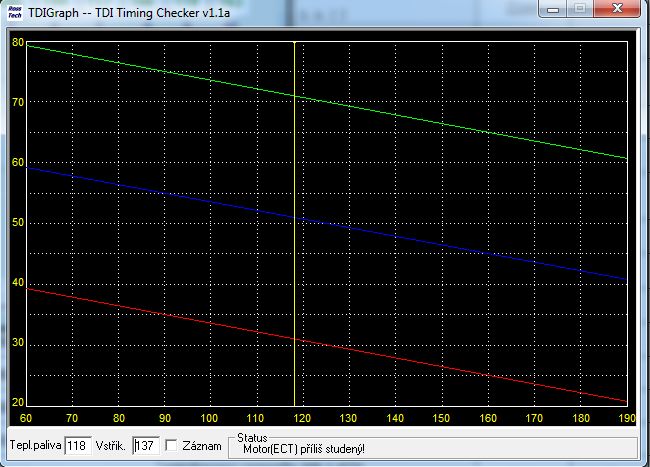Click the 20 label on vertical axis
Viewport: 650px width, 467px height.
click(17, 403)
